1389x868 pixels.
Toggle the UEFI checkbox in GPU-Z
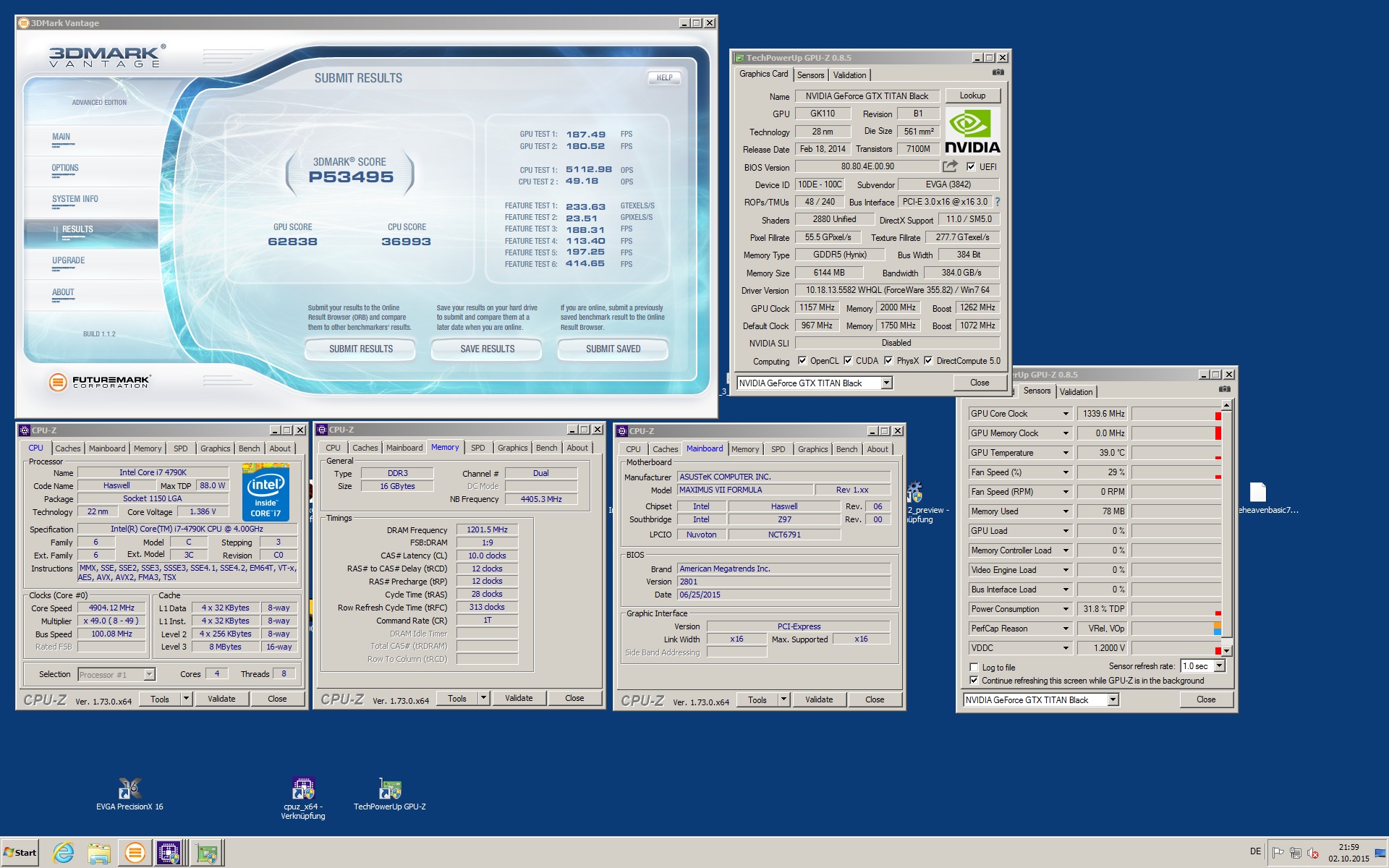971,166
